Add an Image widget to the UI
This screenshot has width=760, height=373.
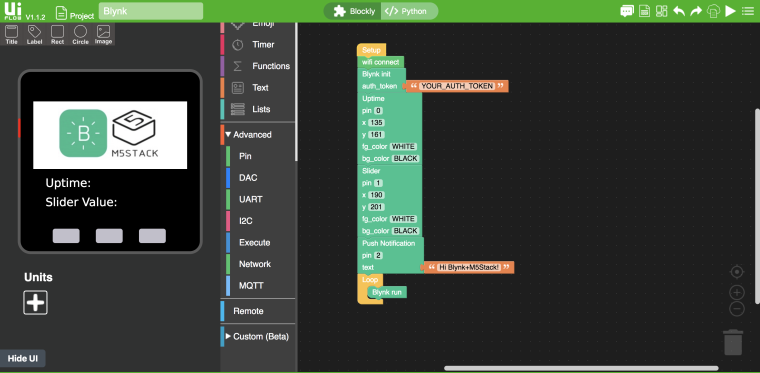point(103,35)
